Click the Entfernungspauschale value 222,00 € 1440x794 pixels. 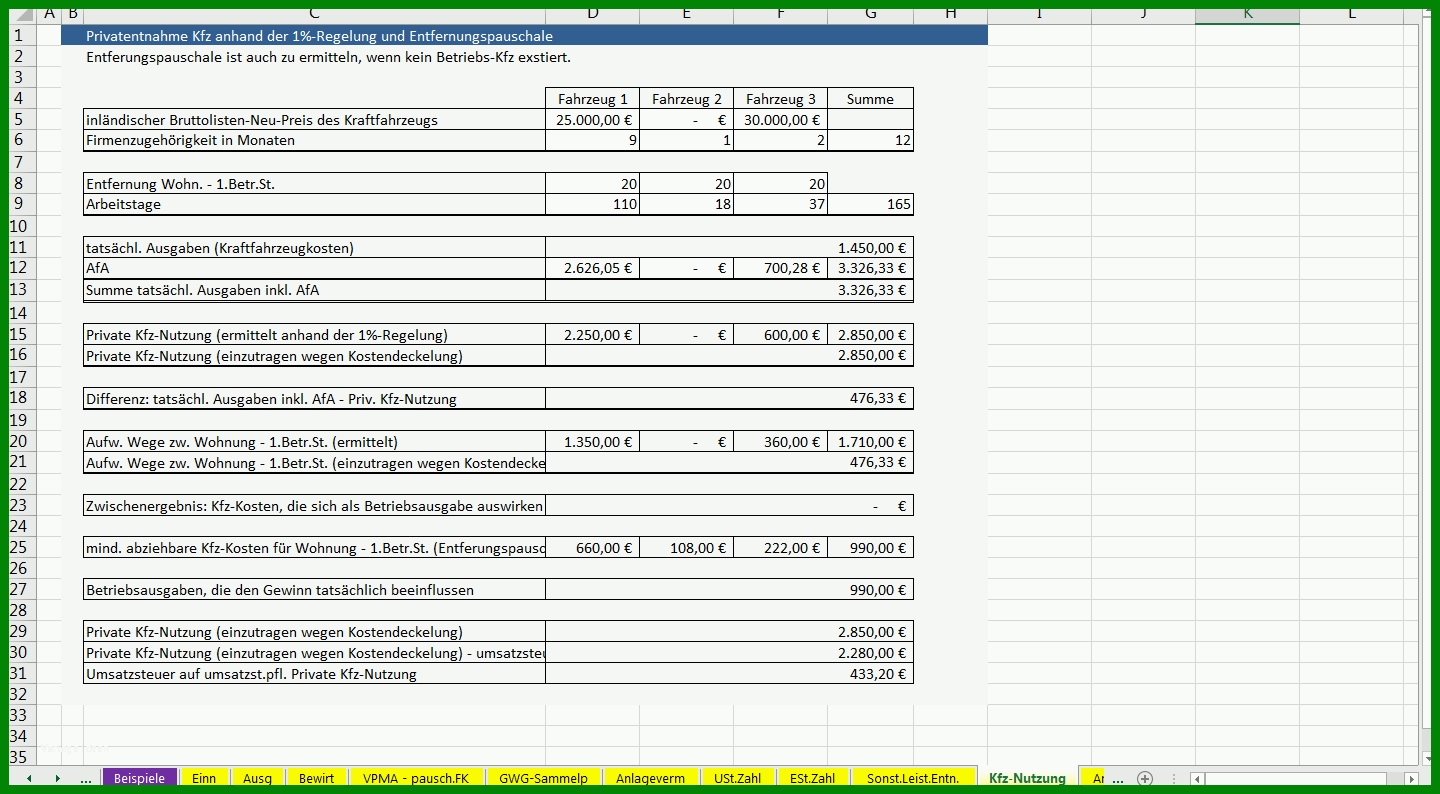click(780, 547)
